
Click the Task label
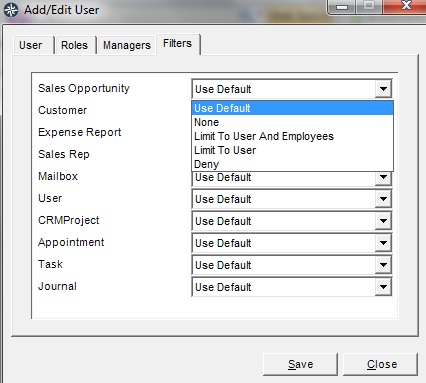(x=50, y=264)
